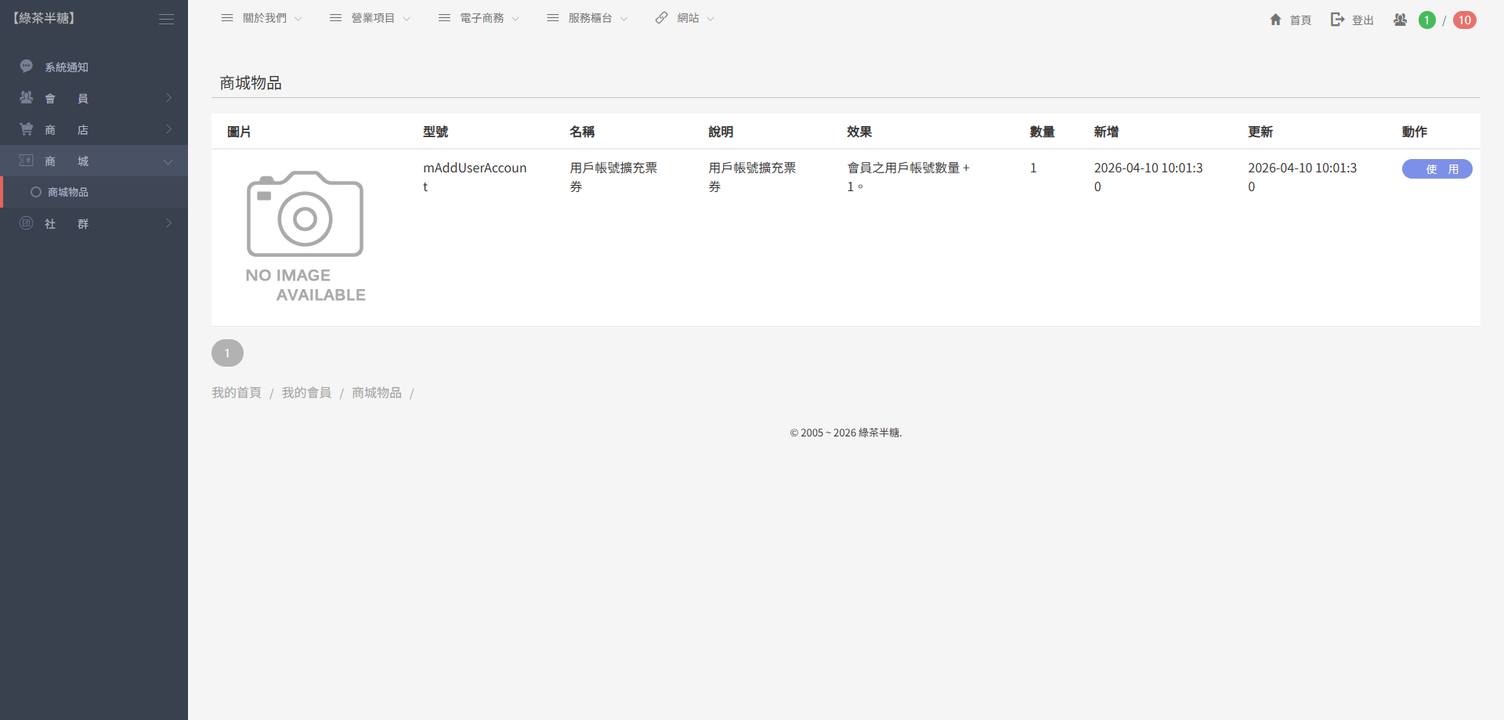Click the members people icon in sidebar
This screenshot has height=720, width=1504.
(26, 98)
